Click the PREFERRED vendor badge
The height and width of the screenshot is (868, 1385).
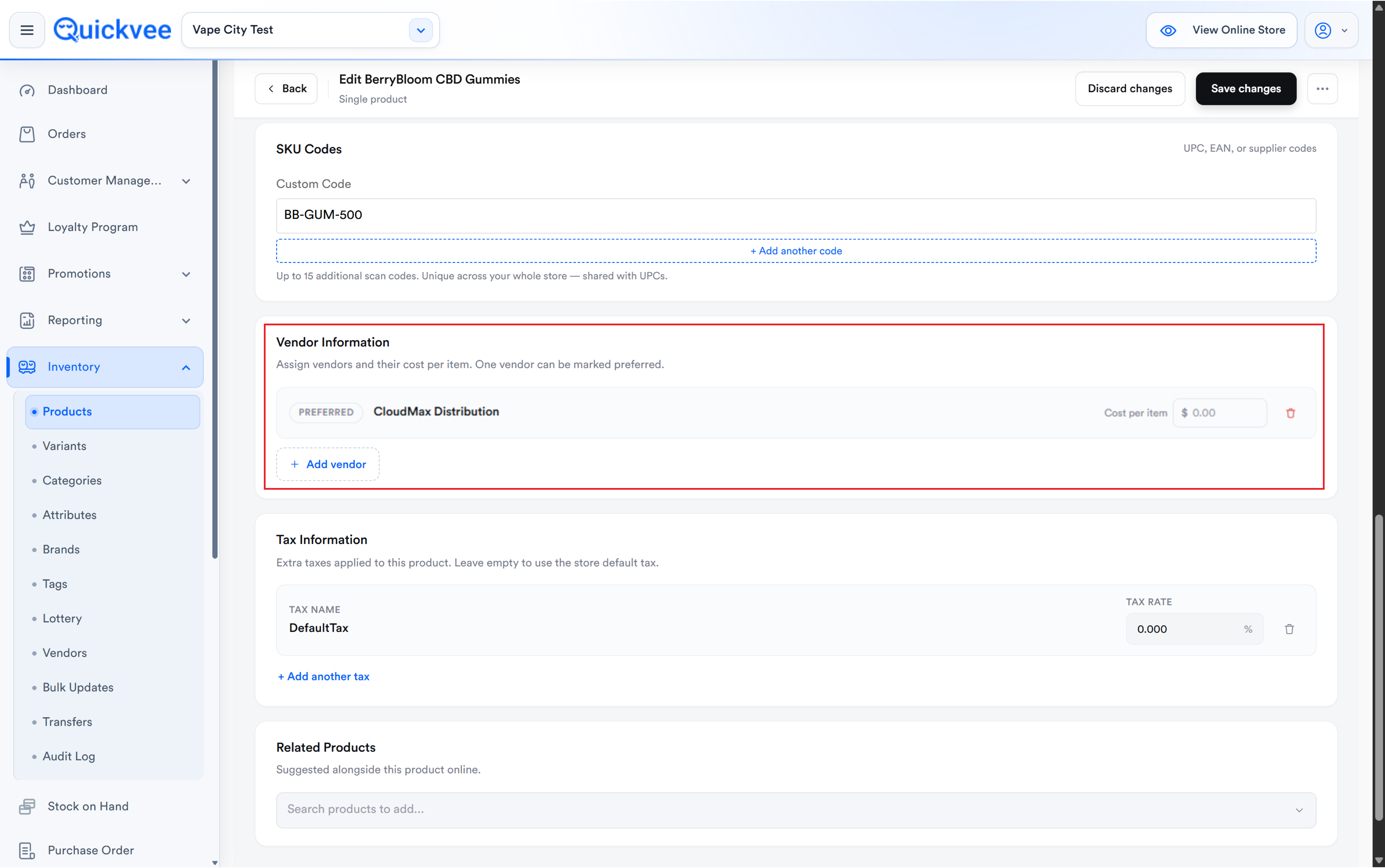coord(326,413)
